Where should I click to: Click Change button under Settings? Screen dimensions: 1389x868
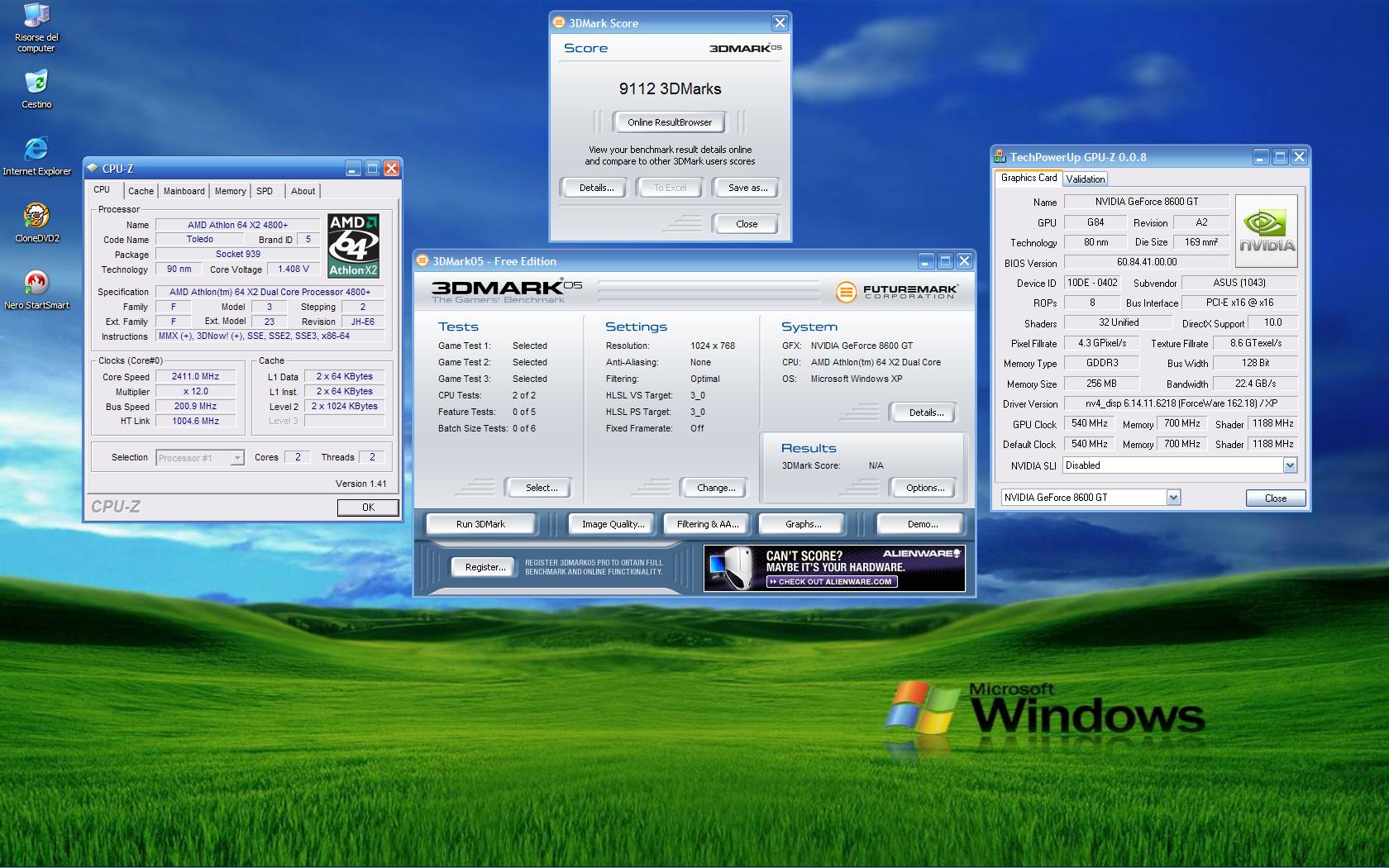(716, 488)
